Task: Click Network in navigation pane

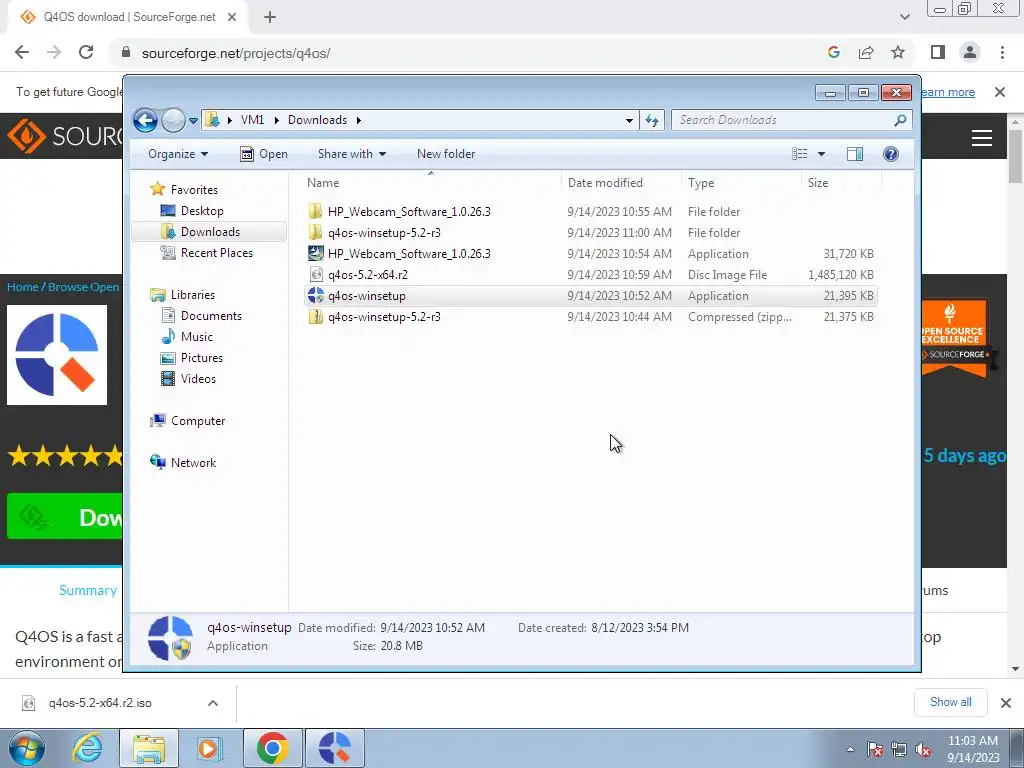Action: (193, 463)
